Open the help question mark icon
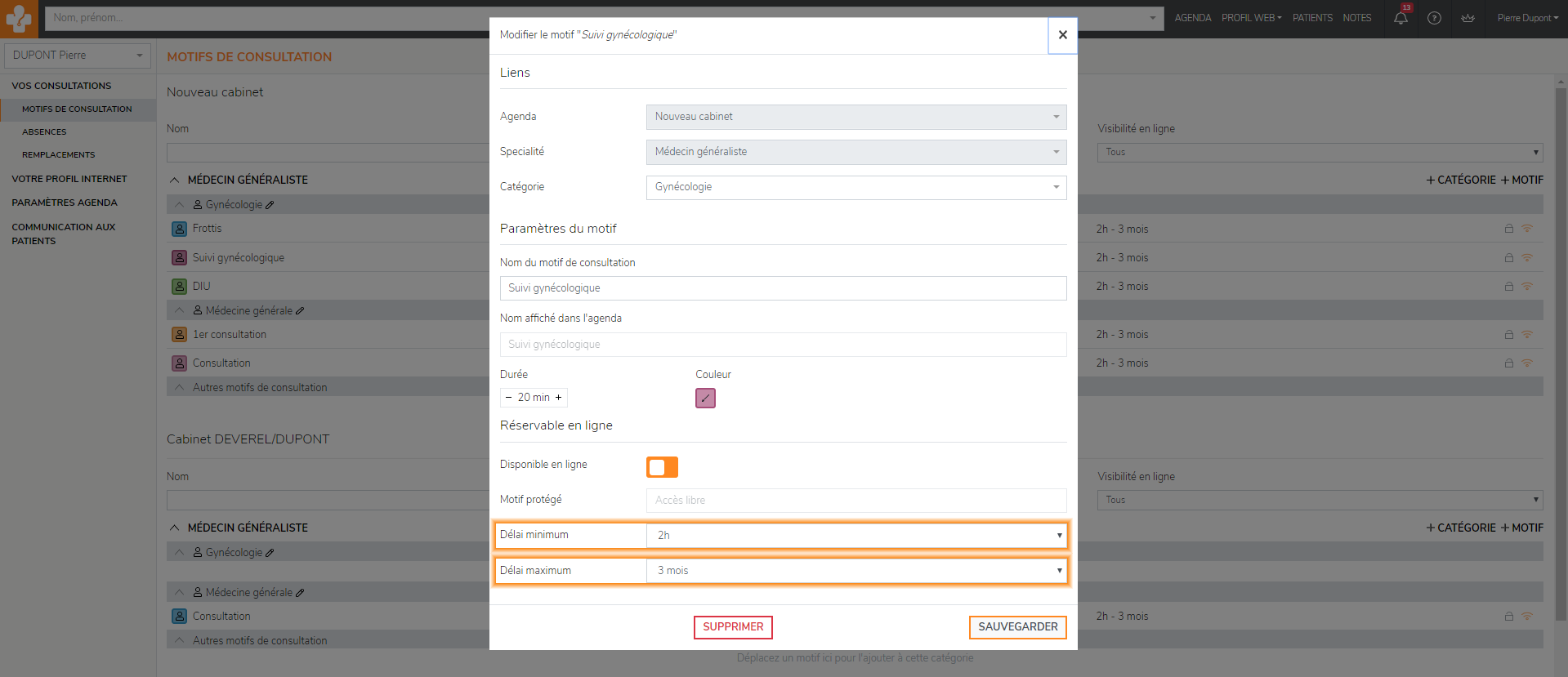 1434,18
